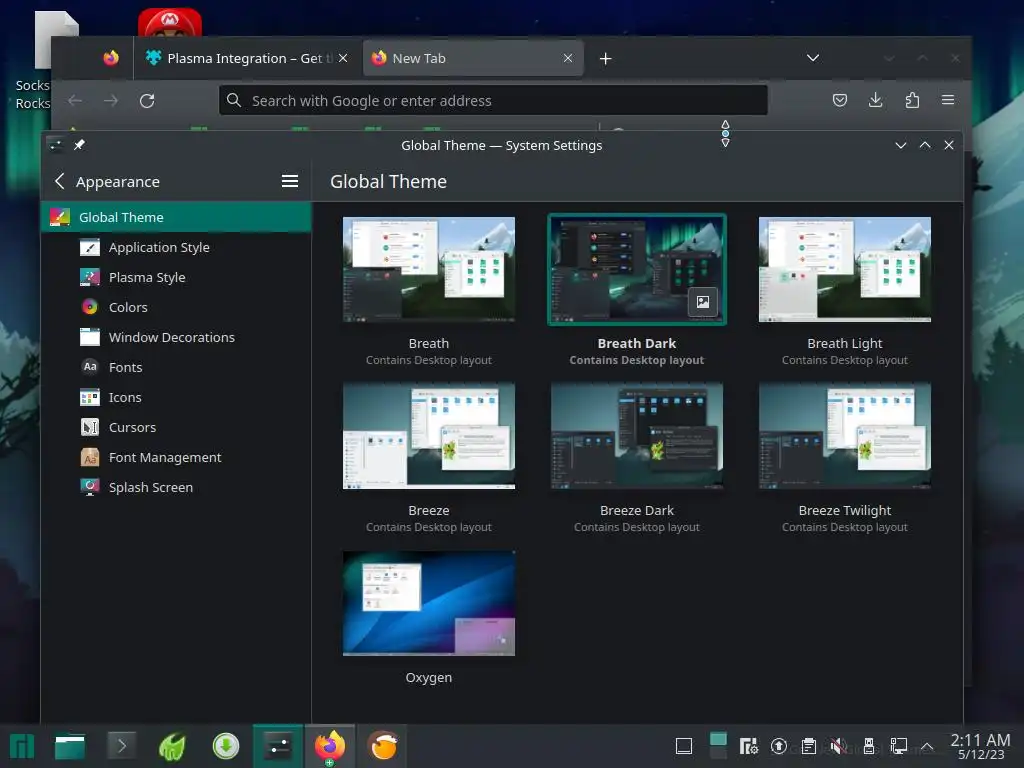Close the Plasma Integration tab
This screenshot has height=768, width=1024.
click(343, 58)
